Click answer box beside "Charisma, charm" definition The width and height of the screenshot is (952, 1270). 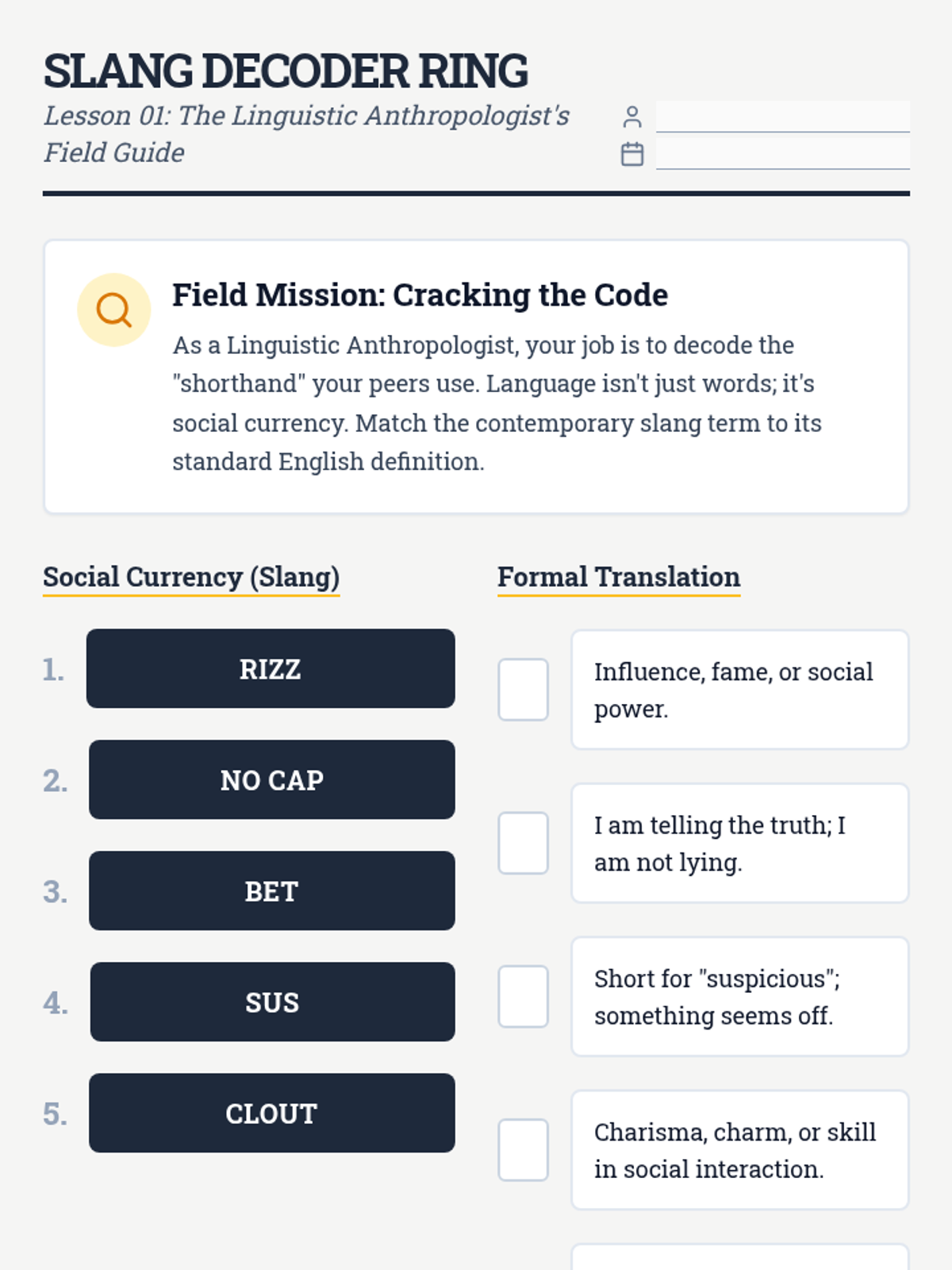point(523,1149)
